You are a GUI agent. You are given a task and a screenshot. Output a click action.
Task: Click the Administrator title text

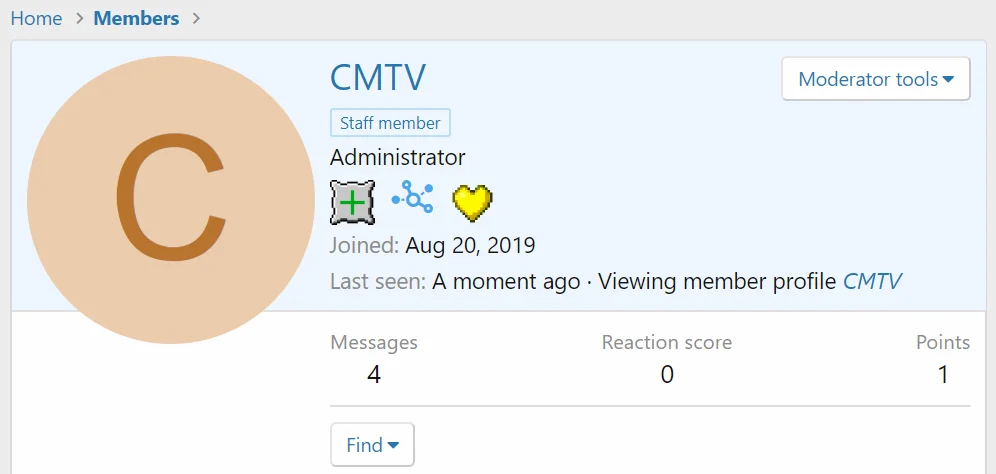(398, 157)
